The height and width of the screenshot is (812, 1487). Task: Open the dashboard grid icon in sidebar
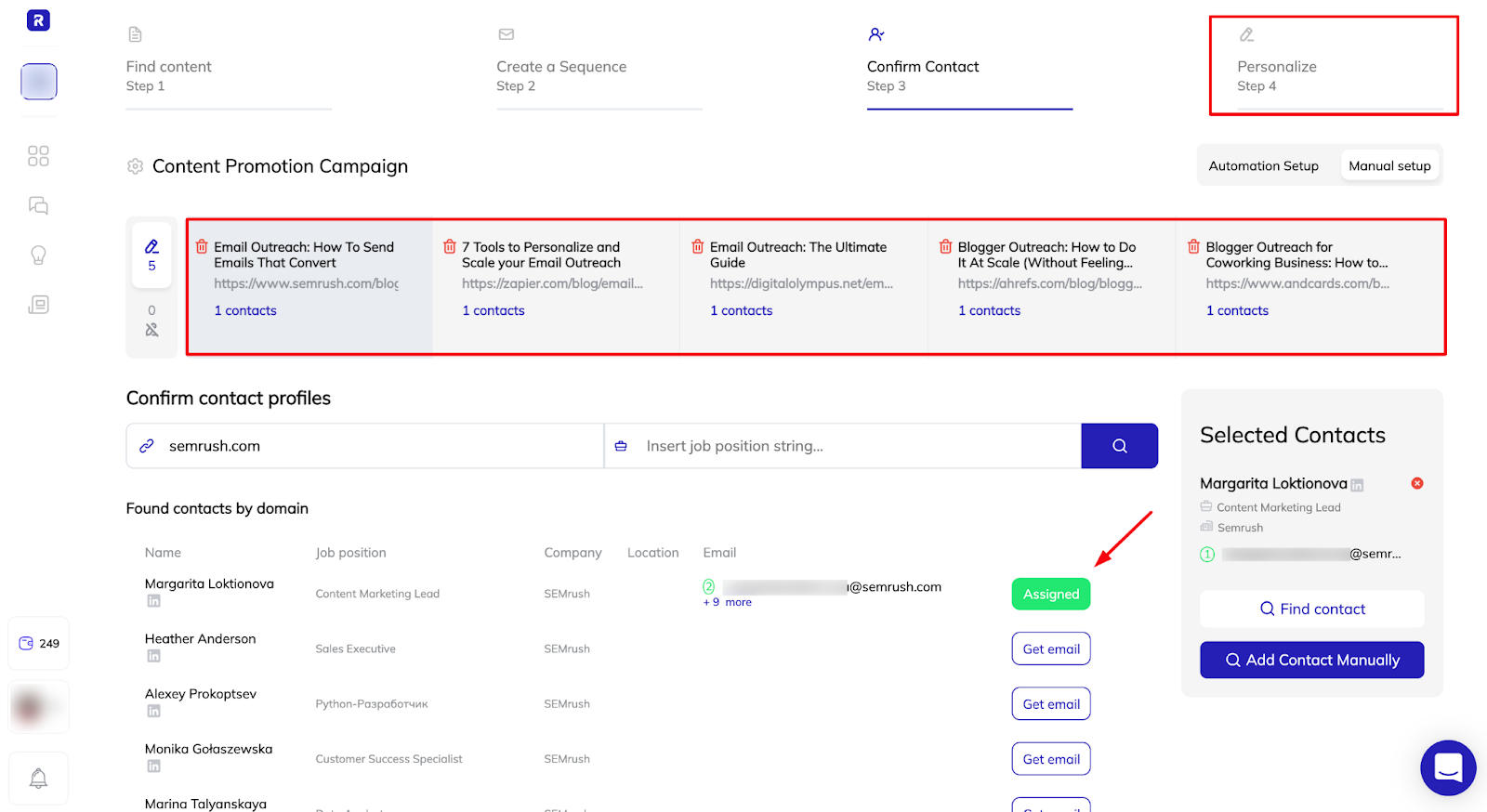click(38, 156)
